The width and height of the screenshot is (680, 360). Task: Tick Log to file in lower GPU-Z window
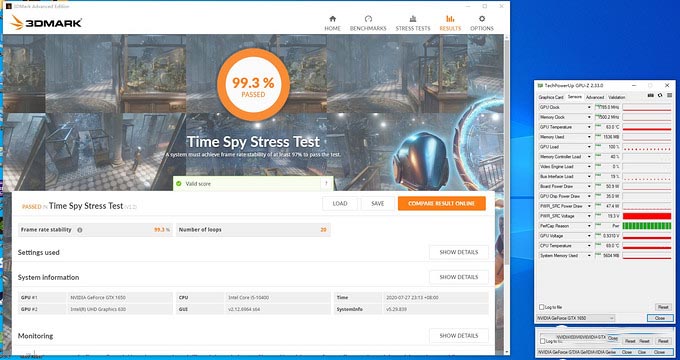(543, 342)
